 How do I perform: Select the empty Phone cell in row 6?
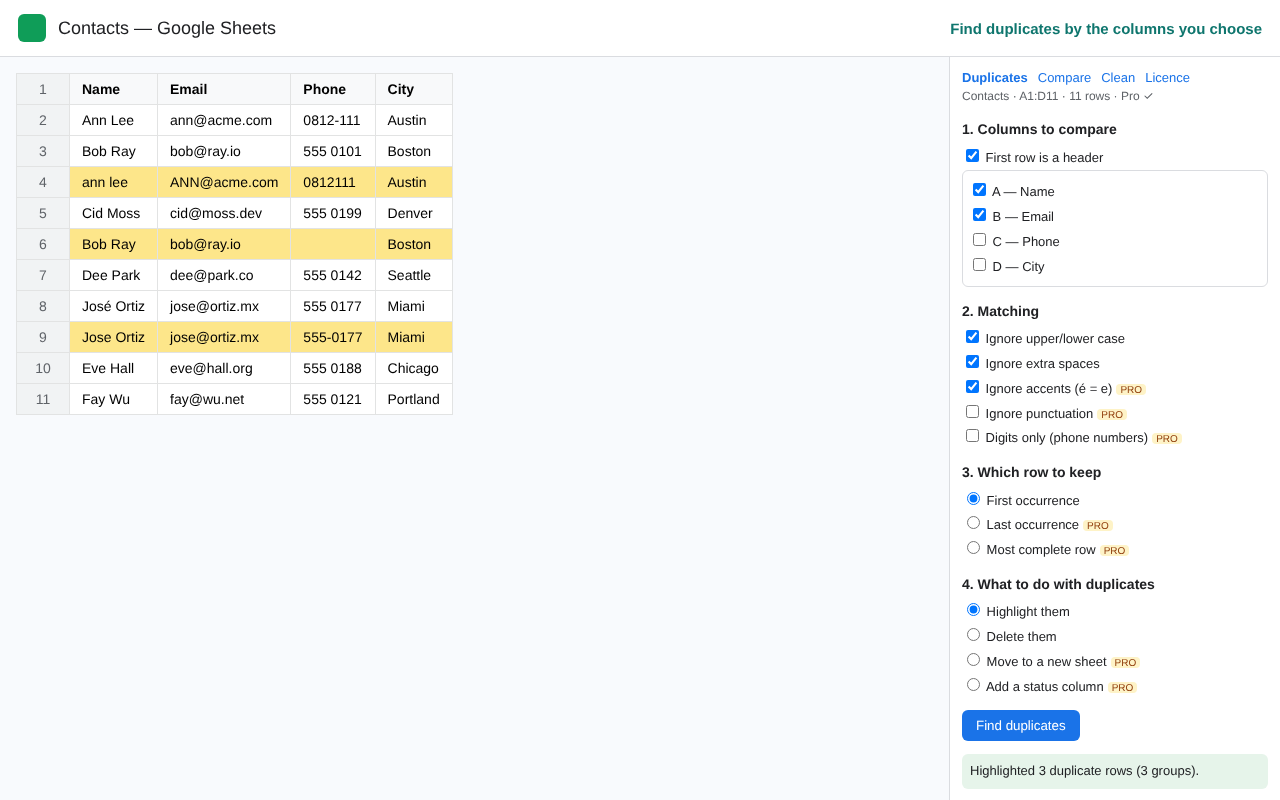[333, 244]
